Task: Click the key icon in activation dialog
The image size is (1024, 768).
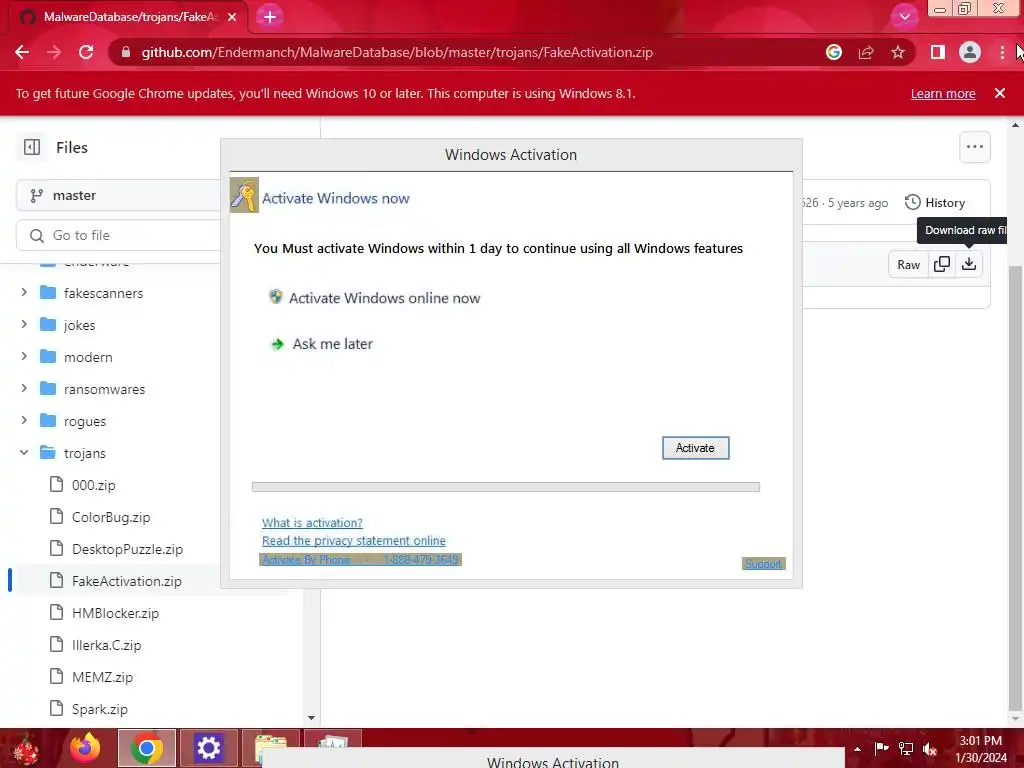Action: [x=244, y=195]
